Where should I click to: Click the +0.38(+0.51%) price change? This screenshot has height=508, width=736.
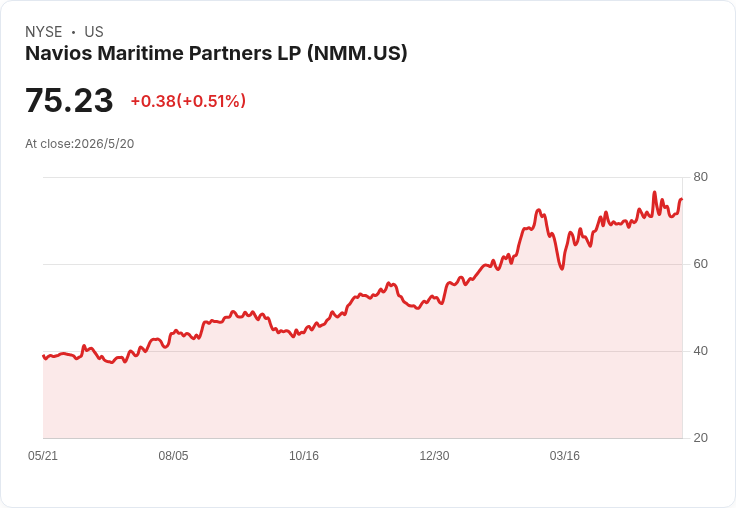[188, 101]
